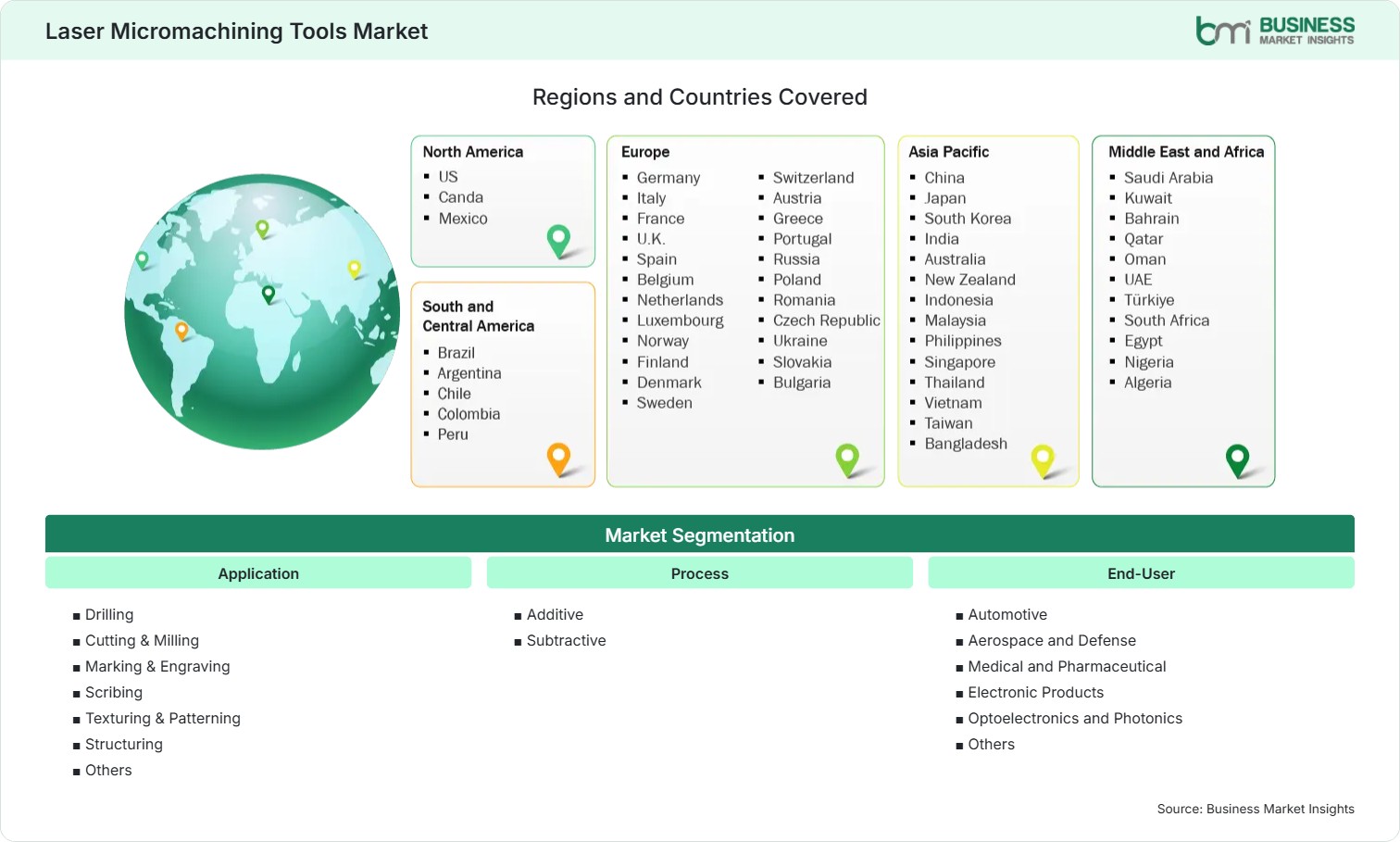Click the dark green pin in Middle East and Africa card
Viewport: 1400px width, 842px height.
(x=1237, y=460)
